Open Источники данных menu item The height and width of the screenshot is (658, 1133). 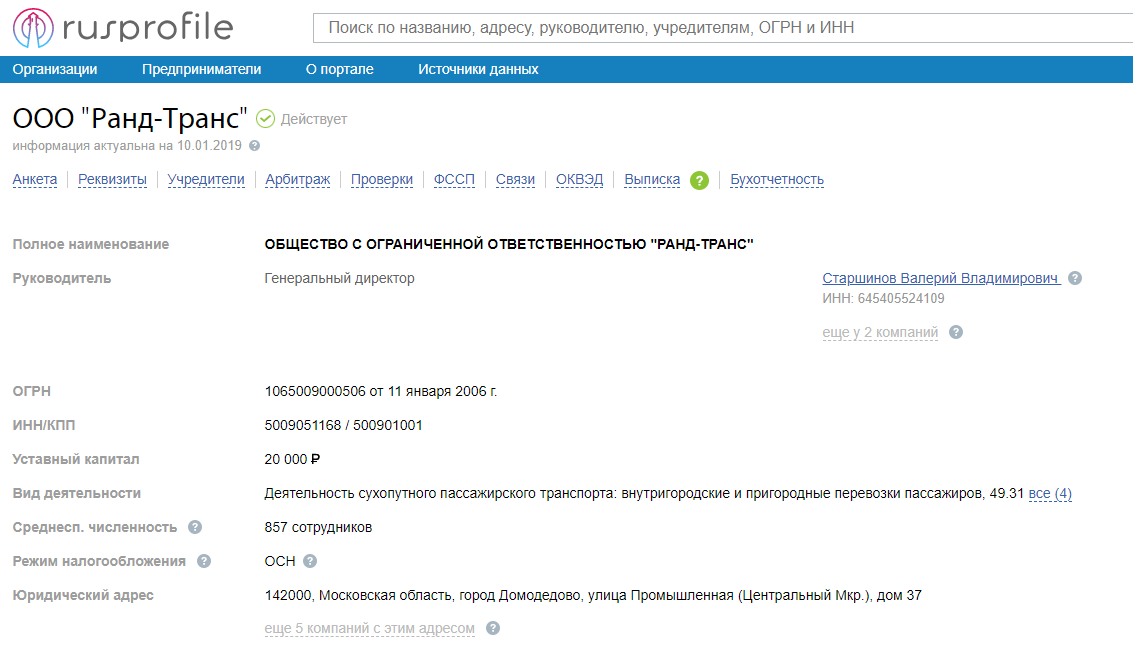pyautogui.click(x=478, y=69)
